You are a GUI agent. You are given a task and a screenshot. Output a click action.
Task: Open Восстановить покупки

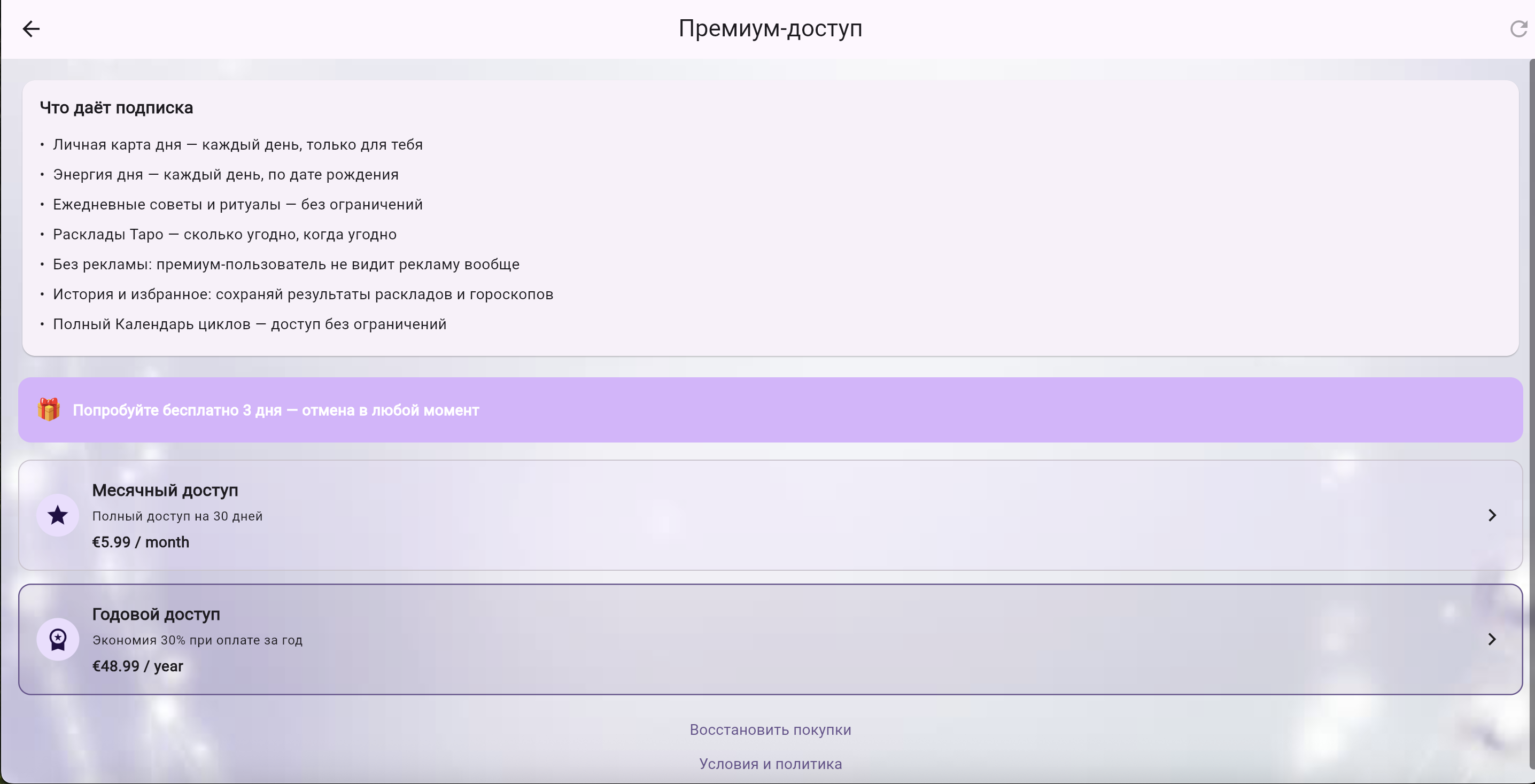(x=770, y=729)
